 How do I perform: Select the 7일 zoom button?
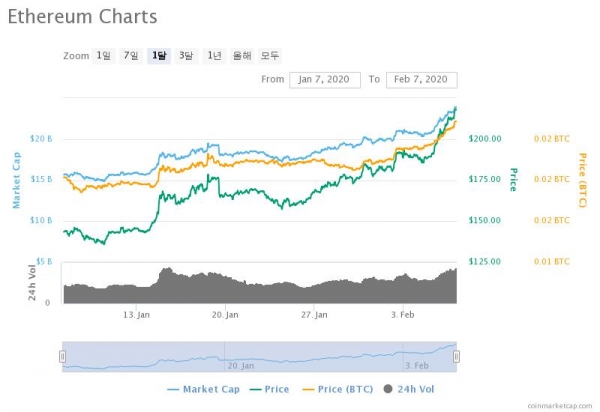(131, 56)
